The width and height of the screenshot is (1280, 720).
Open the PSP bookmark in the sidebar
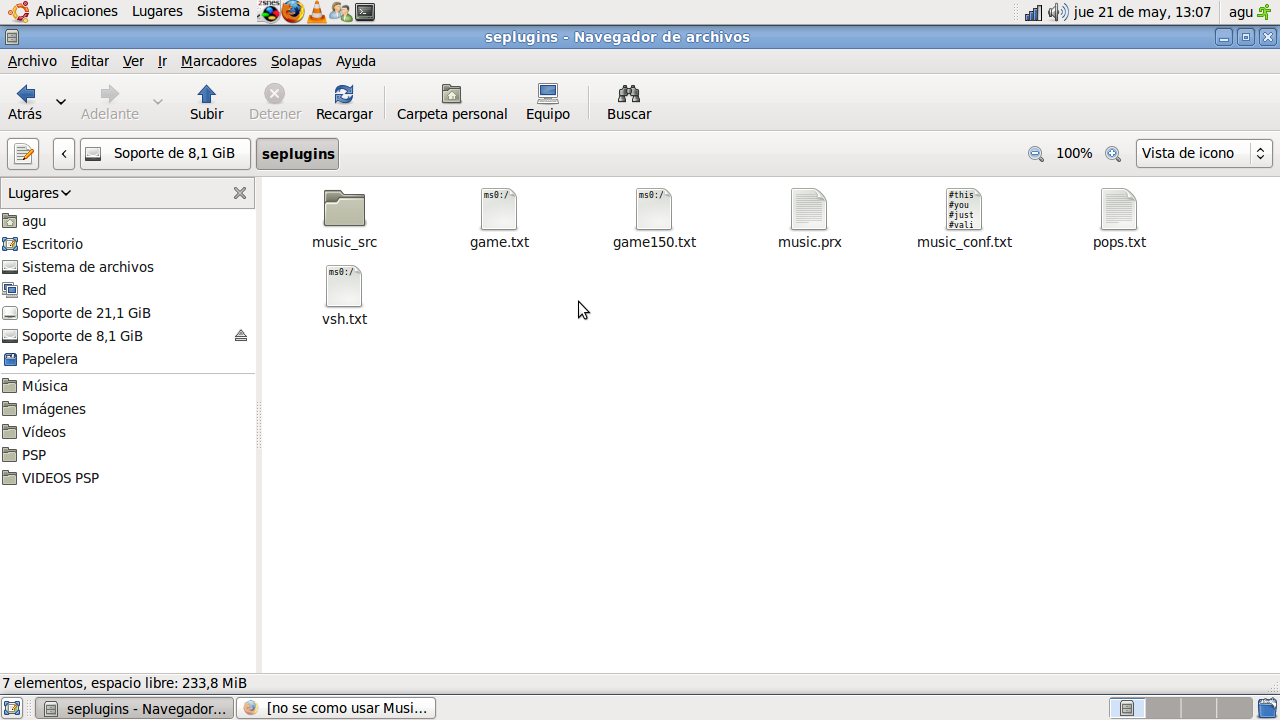point(128,455)
